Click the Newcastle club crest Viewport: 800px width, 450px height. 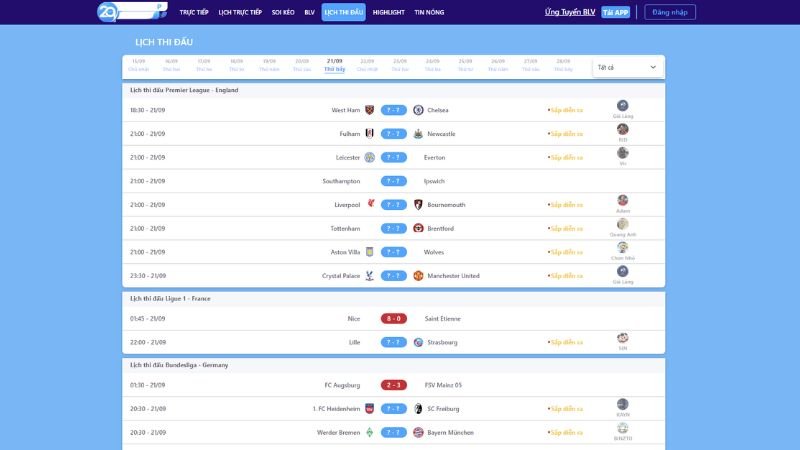[418, 134]
